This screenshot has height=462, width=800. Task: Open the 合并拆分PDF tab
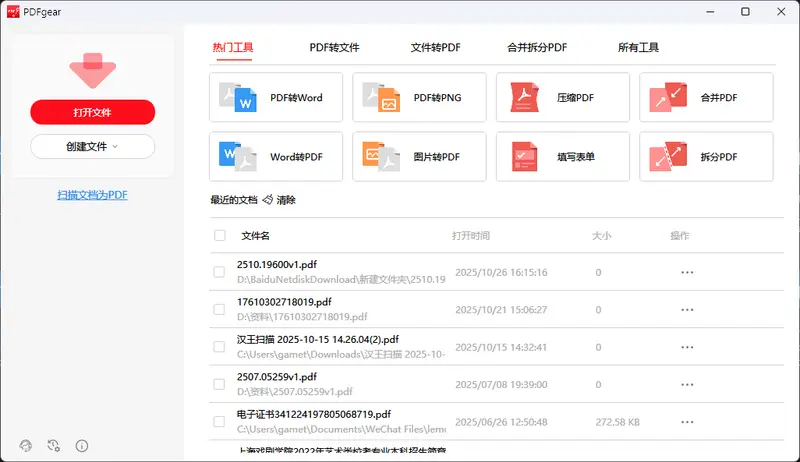point(537,47)
